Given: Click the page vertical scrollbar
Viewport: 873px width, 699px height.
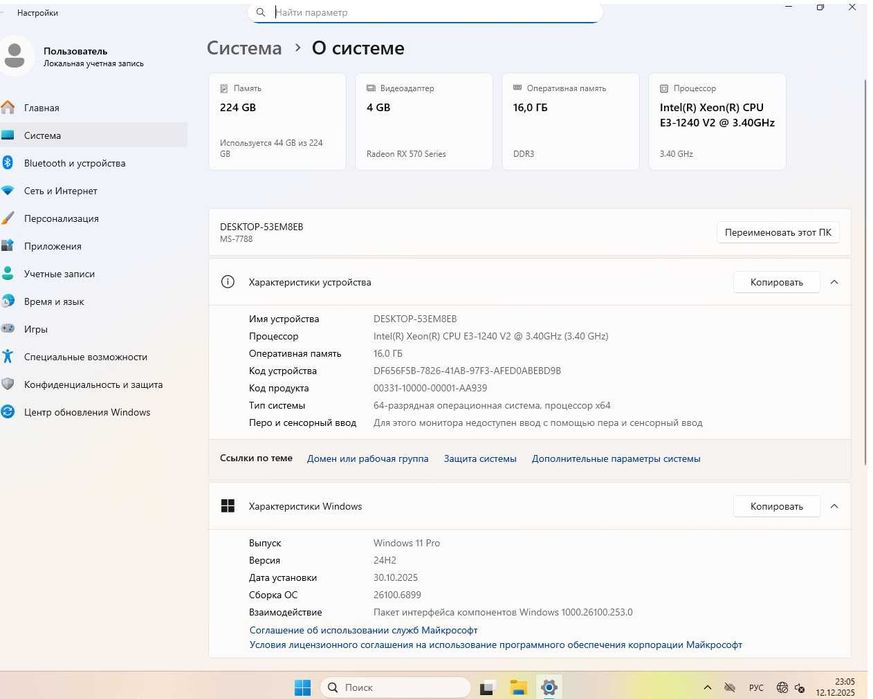Looking at the screenshot, I should pyautogui.click(x=865, y=272).
